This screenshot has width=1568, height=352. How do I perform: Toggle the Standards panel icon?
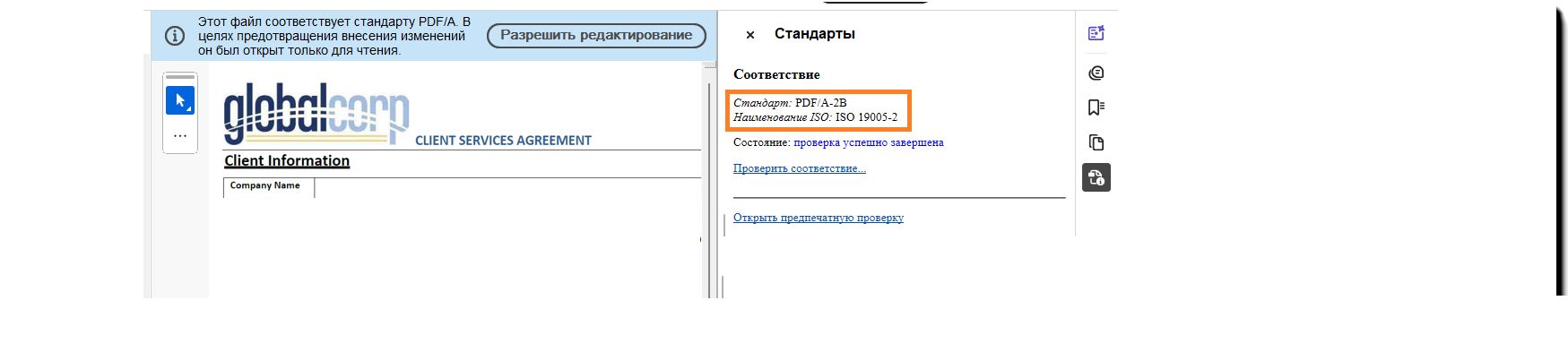[1096, 177]
